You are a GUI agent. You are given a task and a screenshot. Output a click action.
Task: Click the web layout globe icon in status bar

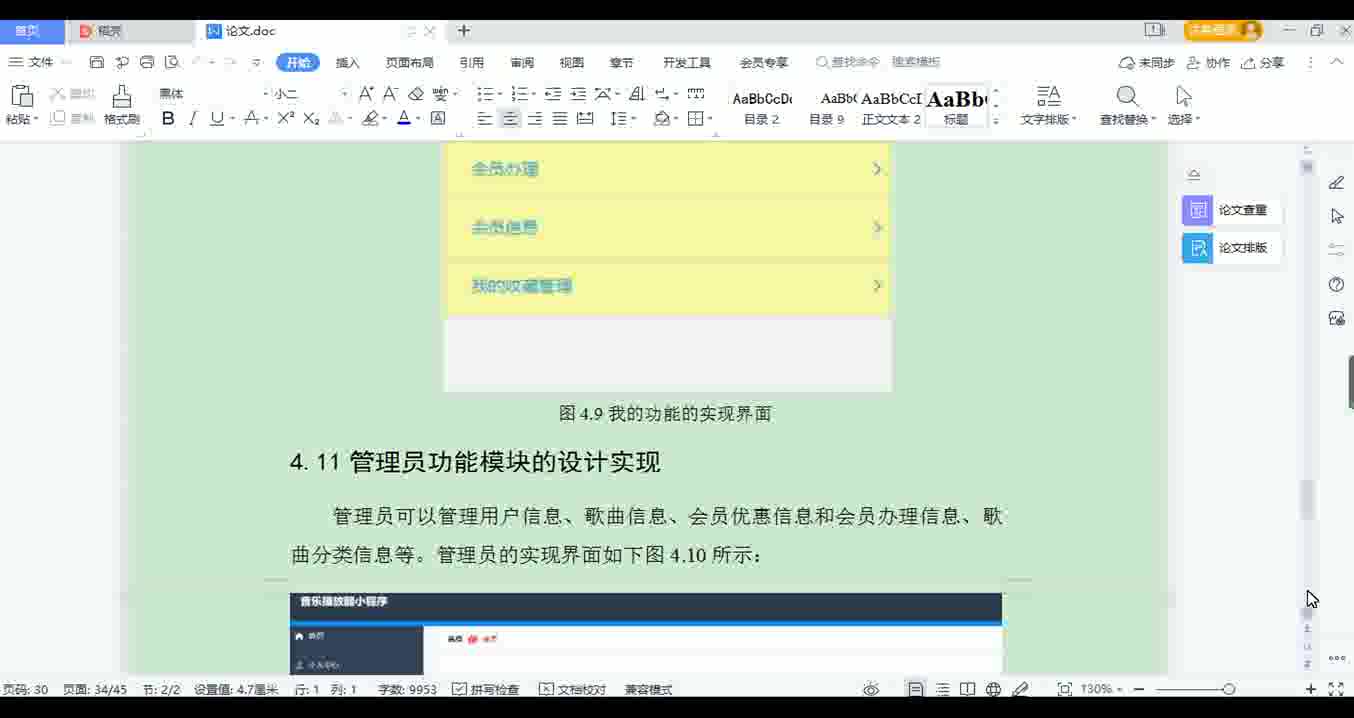[x=993, y=689]
